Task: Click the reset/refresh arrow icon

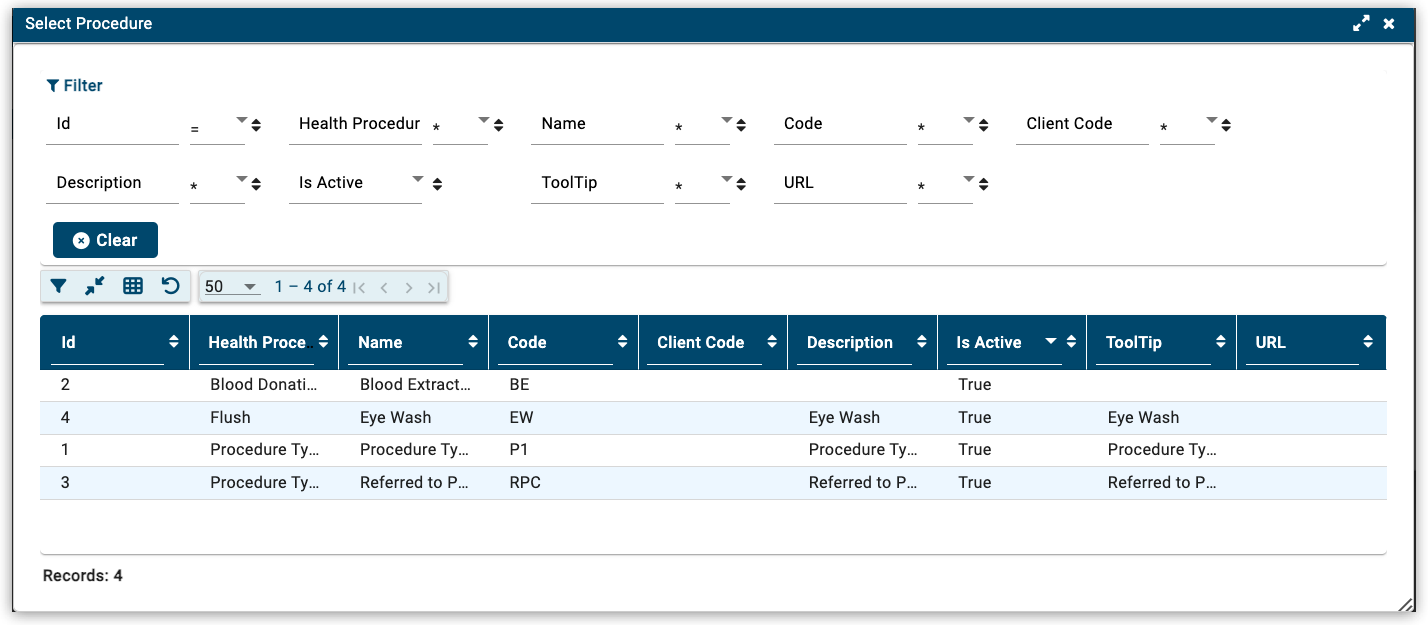Action: (171, 287)
